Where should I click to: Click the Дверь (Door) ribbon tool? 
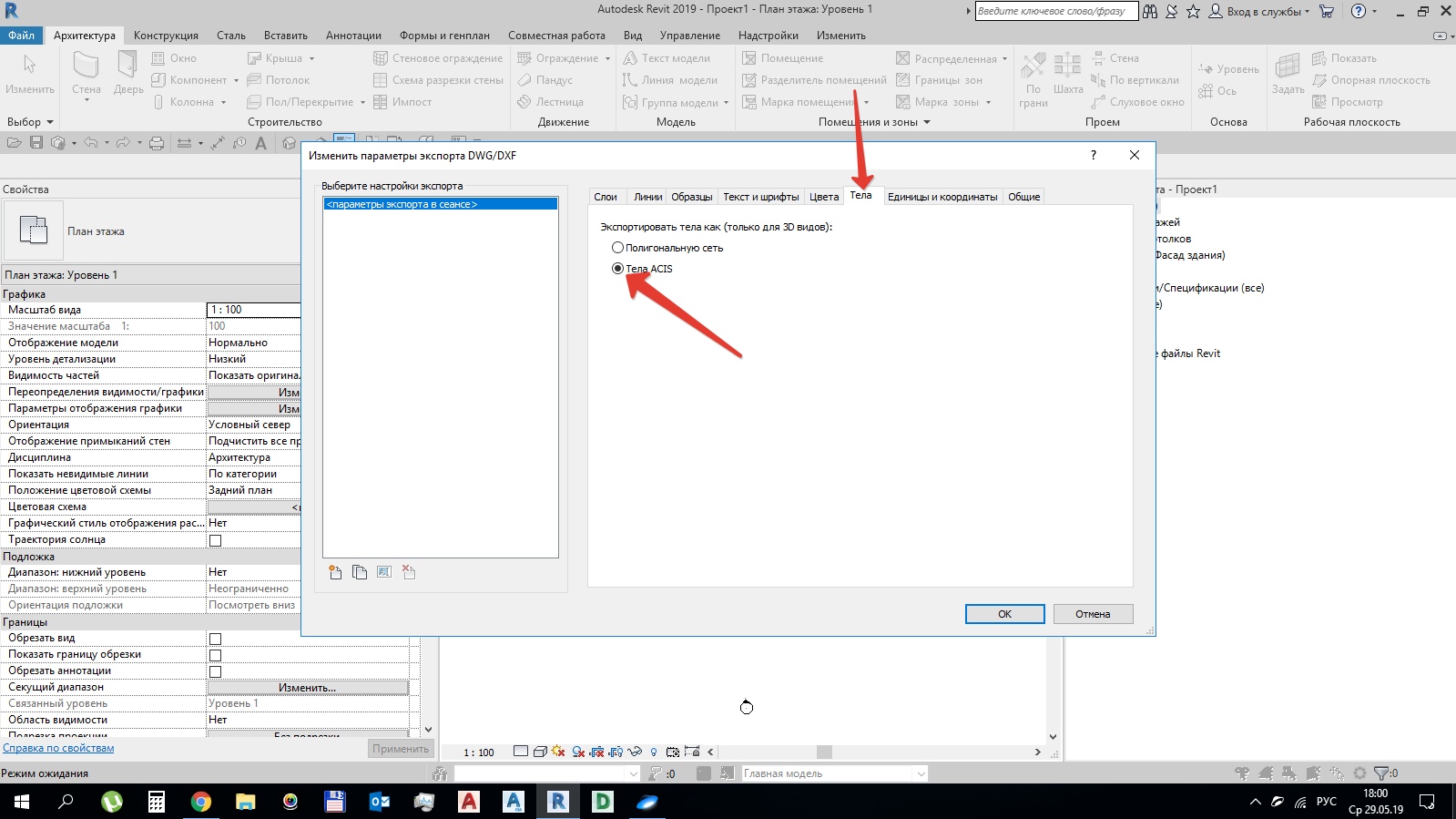[128, 73]
